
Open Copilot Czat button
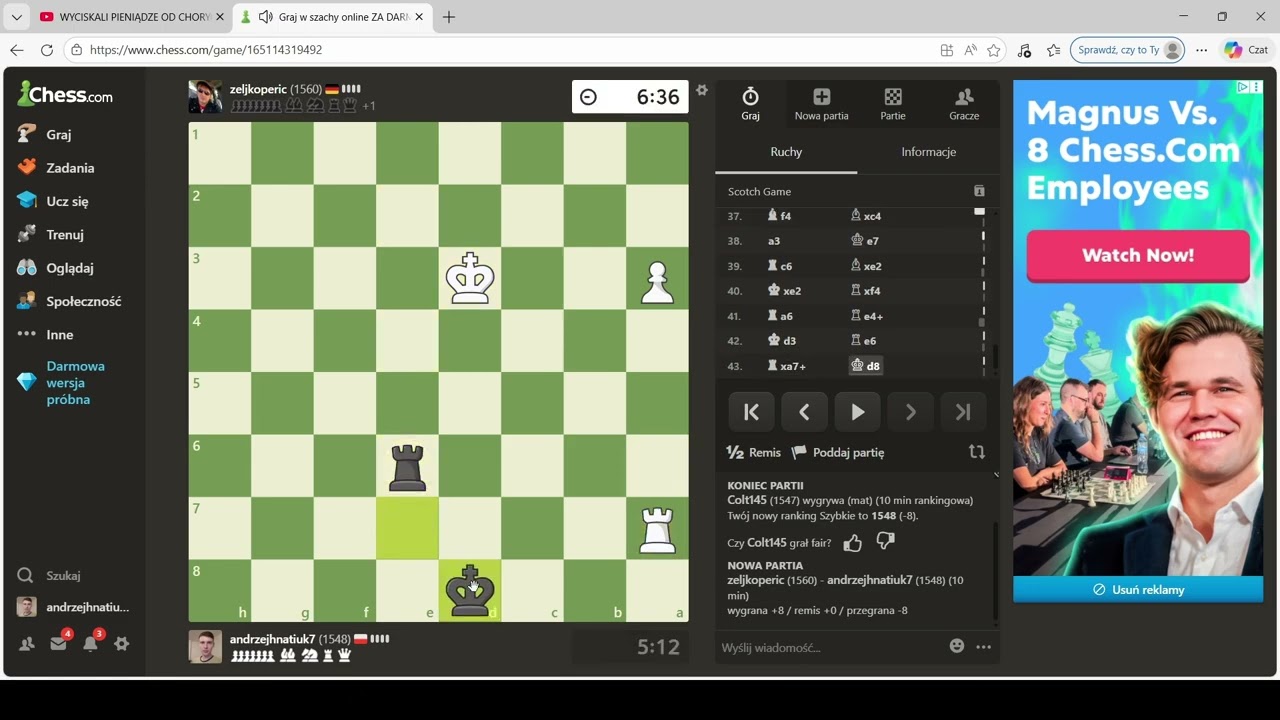[1246, 50]
